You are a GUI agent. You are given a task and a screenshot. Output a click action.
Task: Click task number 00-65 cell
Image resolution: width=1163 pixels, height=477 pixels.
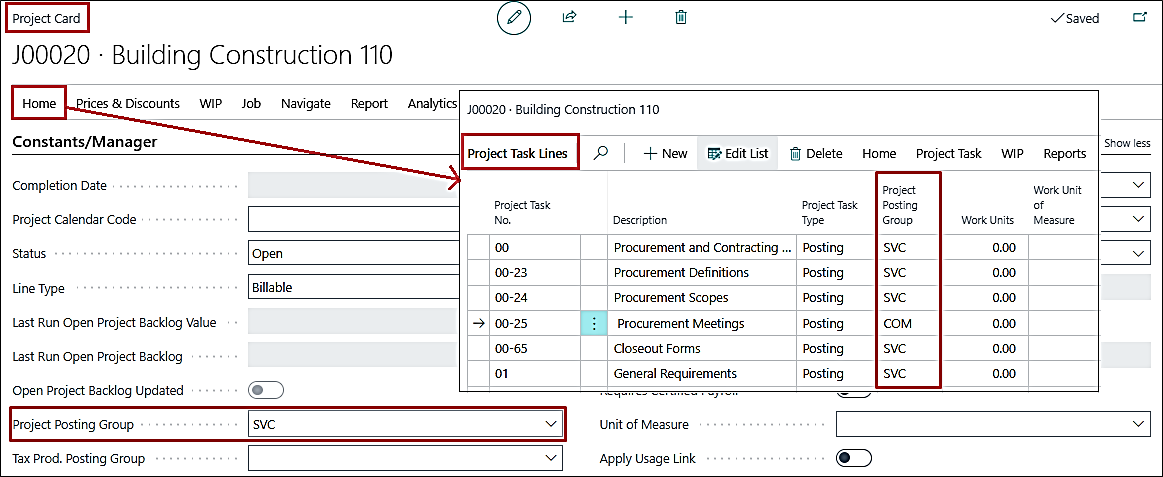(x=534, y=348)
